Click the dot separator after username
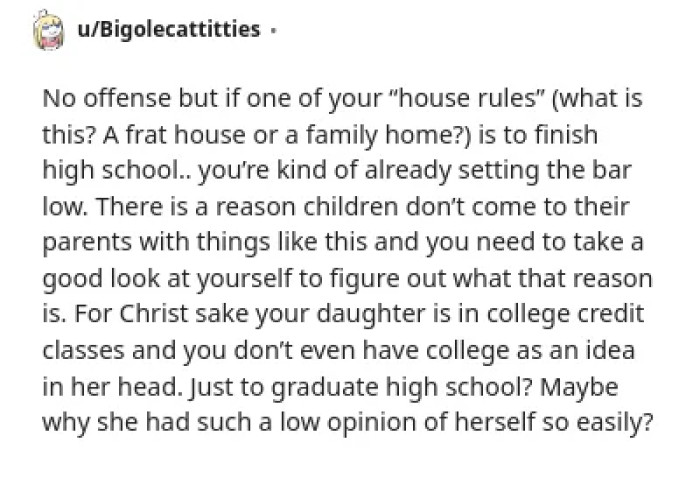Viewport: 700px width, 485px height. 273,31
